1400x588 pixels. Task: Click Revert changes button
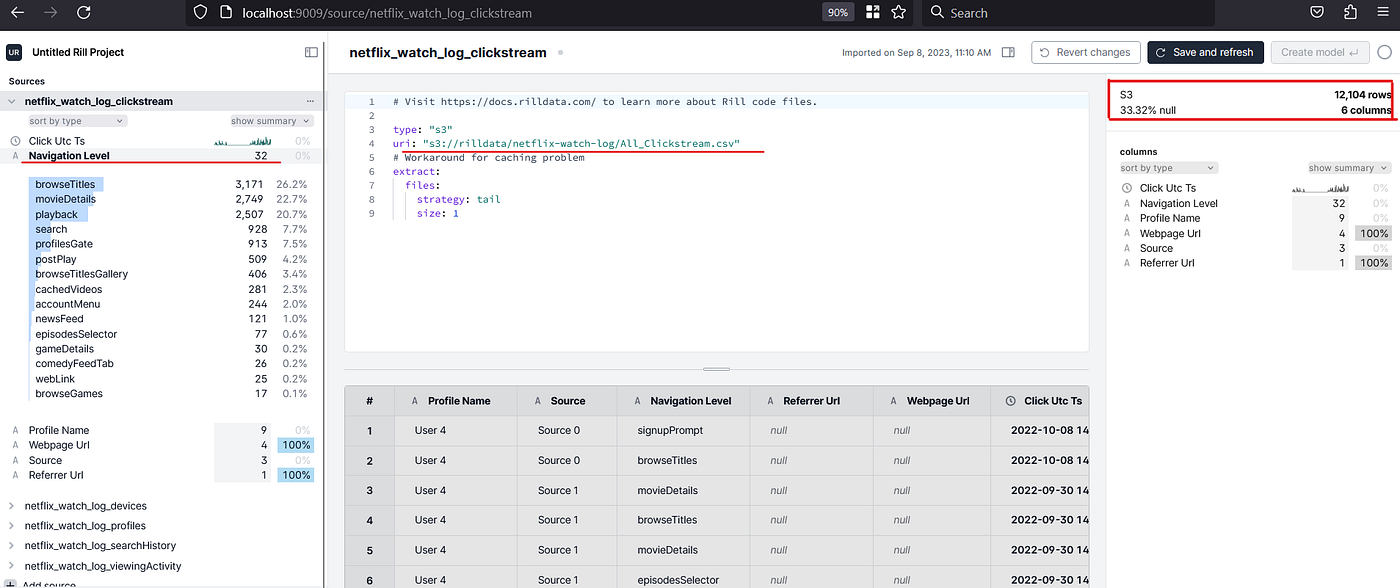1085,52
